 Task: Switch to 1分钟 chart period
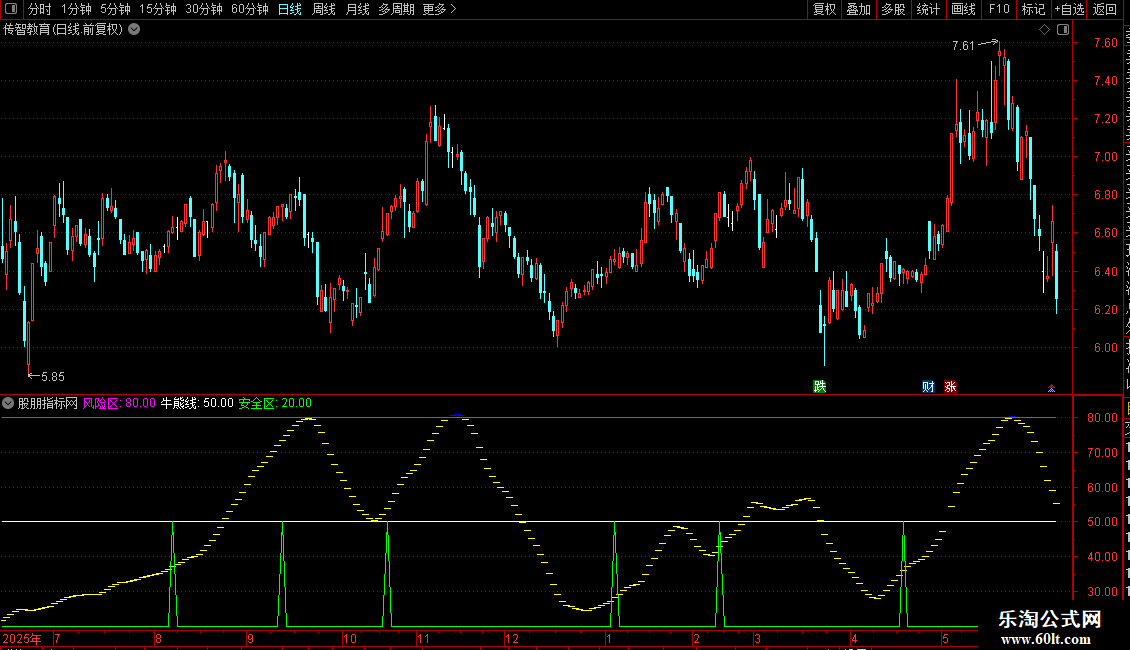coord(76,9)
